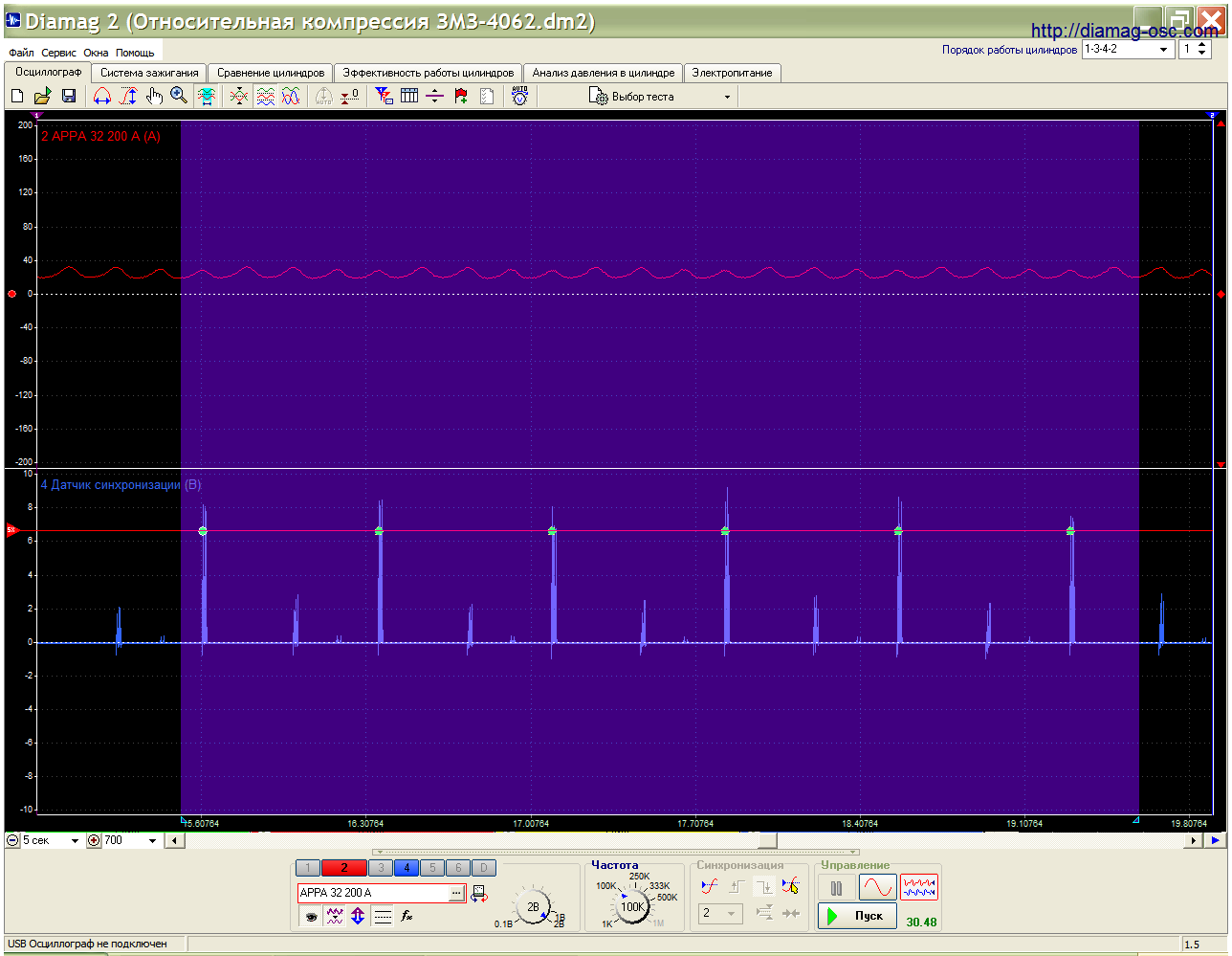The height and width of the screenshot is (956, 1232).
Task: Open the sync channel 2 dropdown
Action: coord(719,913)
